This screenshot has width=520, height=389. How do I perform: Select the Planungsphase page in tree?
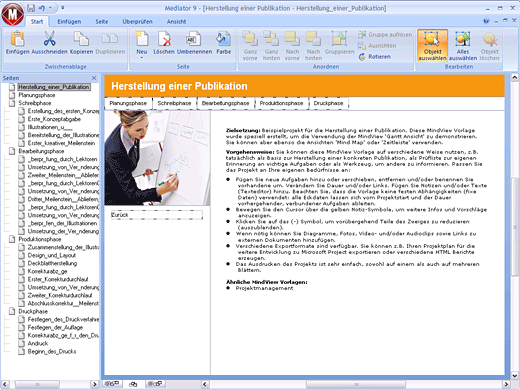point(37,95)
